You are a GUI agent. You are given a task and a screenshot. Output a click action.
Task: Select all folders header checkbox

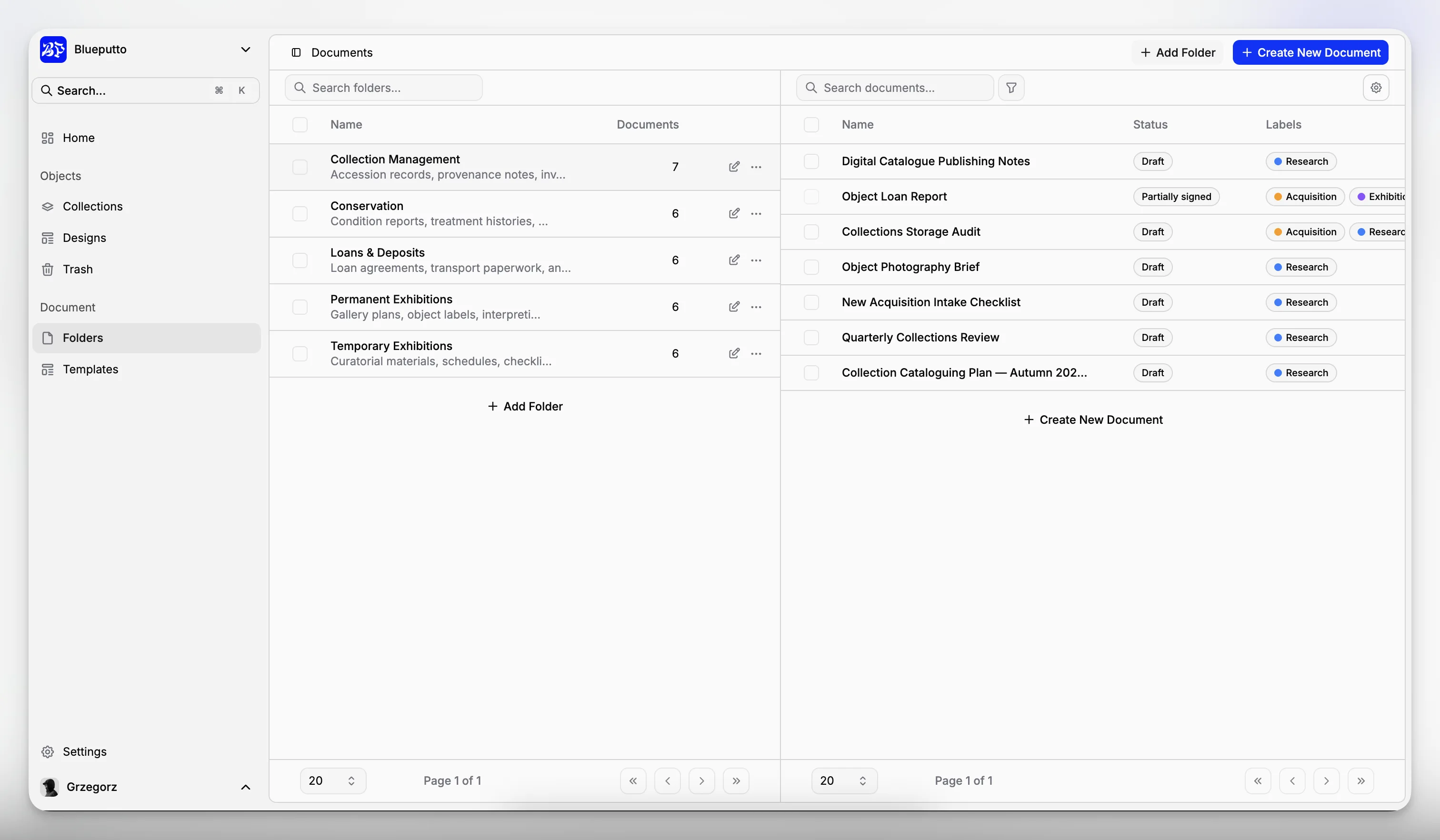tap(300, 125)
